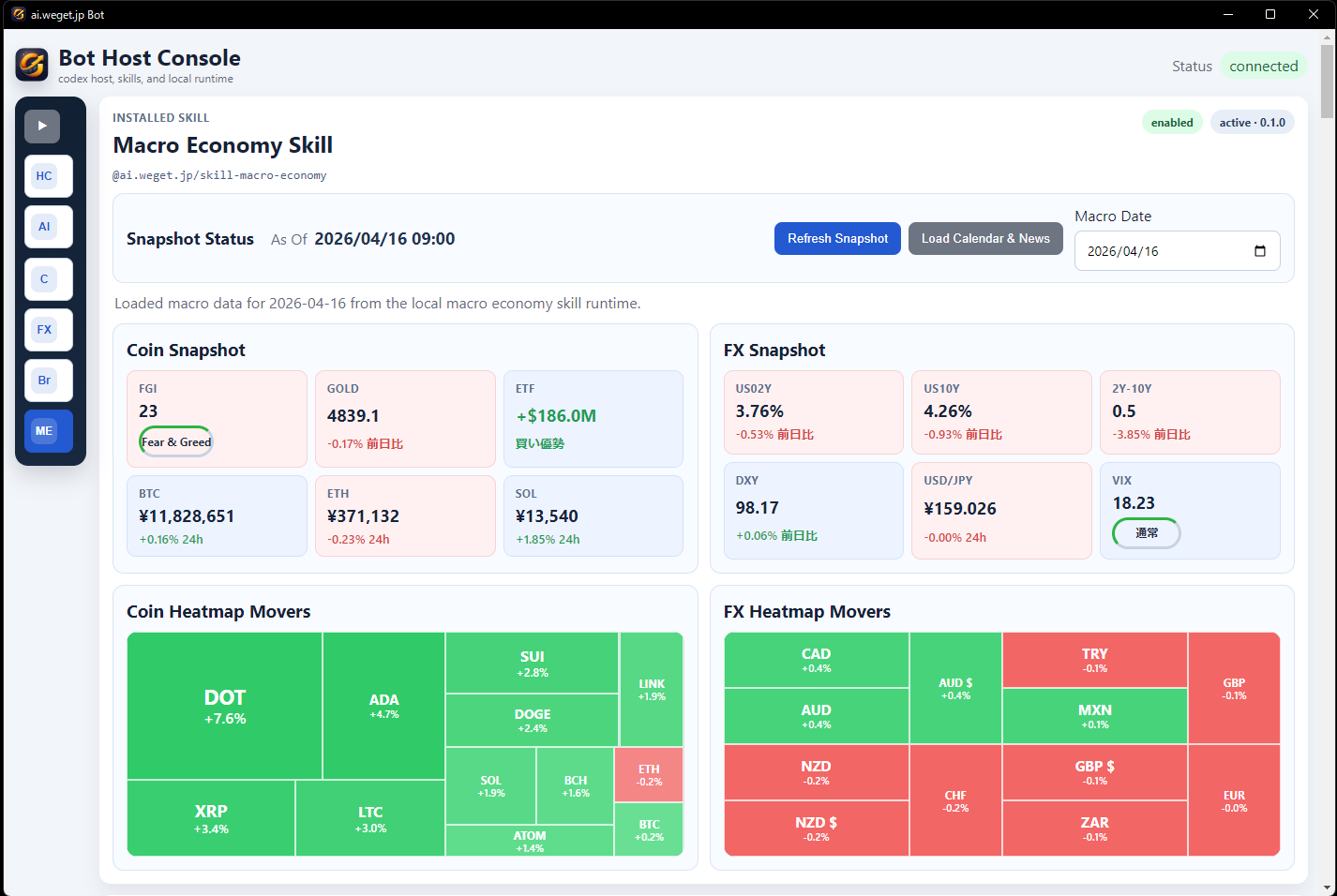
Task: Click the DOGE +2.4% heatmap tile
Action: click(533, 721)
